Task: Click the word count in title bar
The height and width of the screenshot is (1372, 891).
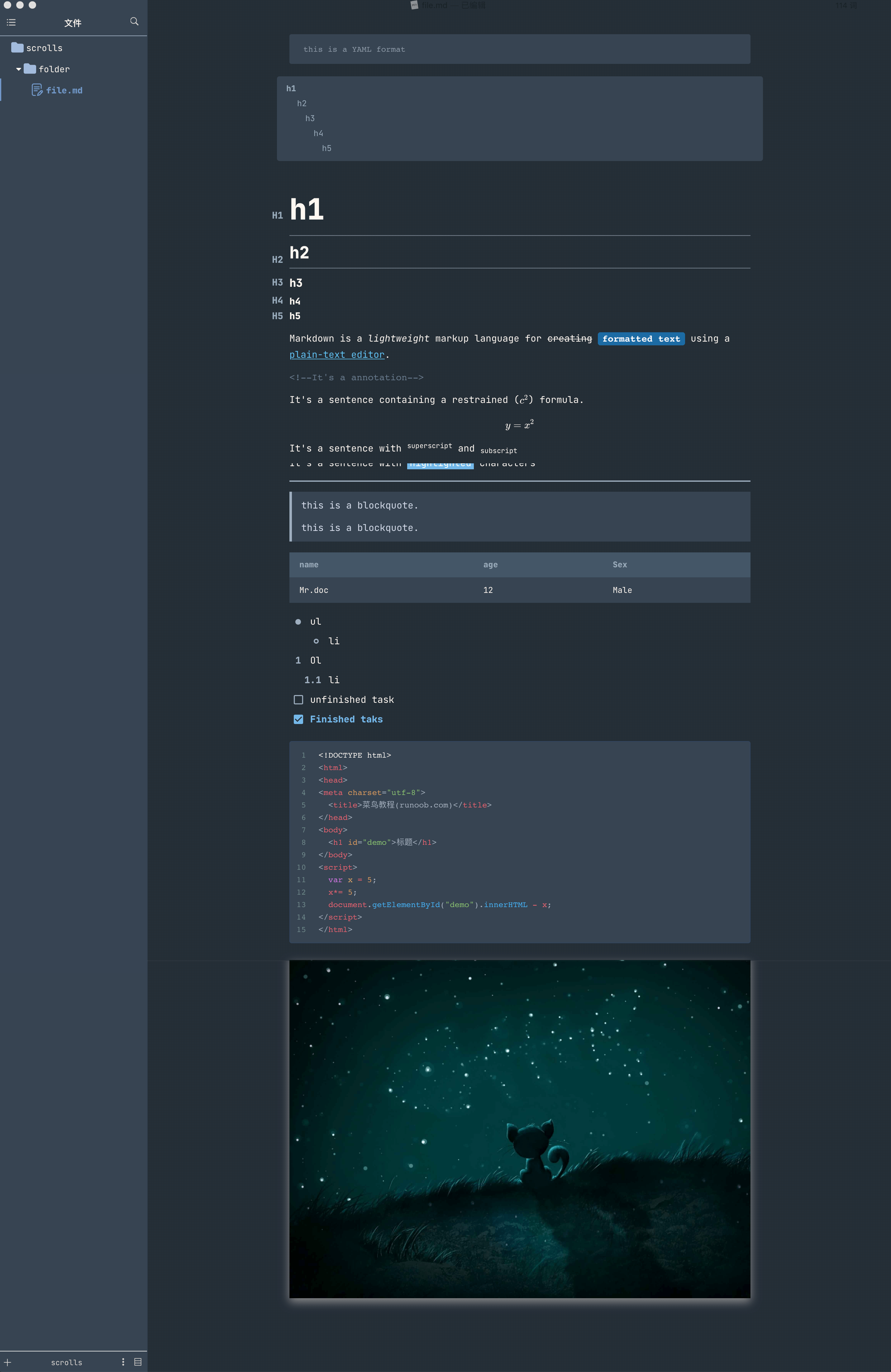Action: [x=846, y=5]
